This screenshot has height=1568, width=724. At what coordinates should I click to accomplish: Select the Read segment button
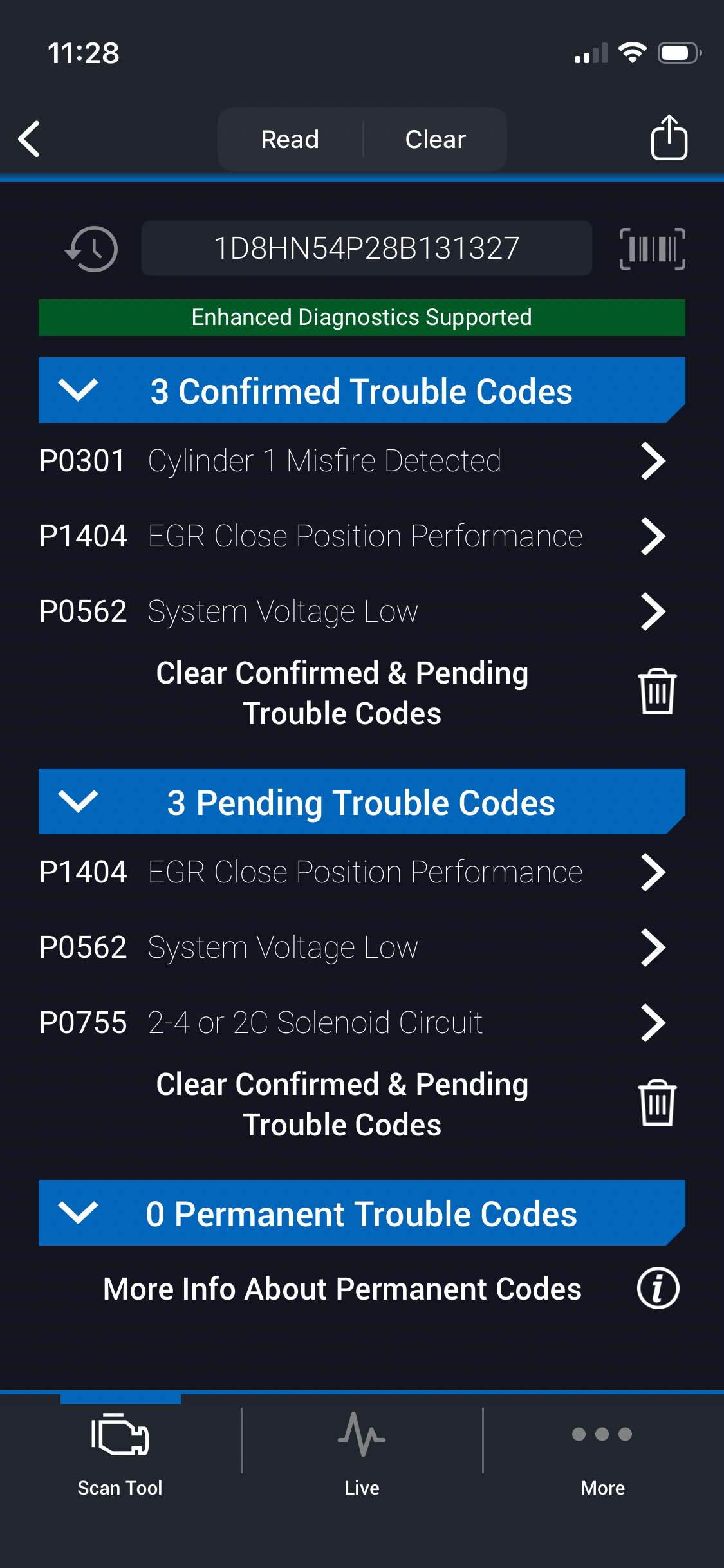click(x=290, y=139)
